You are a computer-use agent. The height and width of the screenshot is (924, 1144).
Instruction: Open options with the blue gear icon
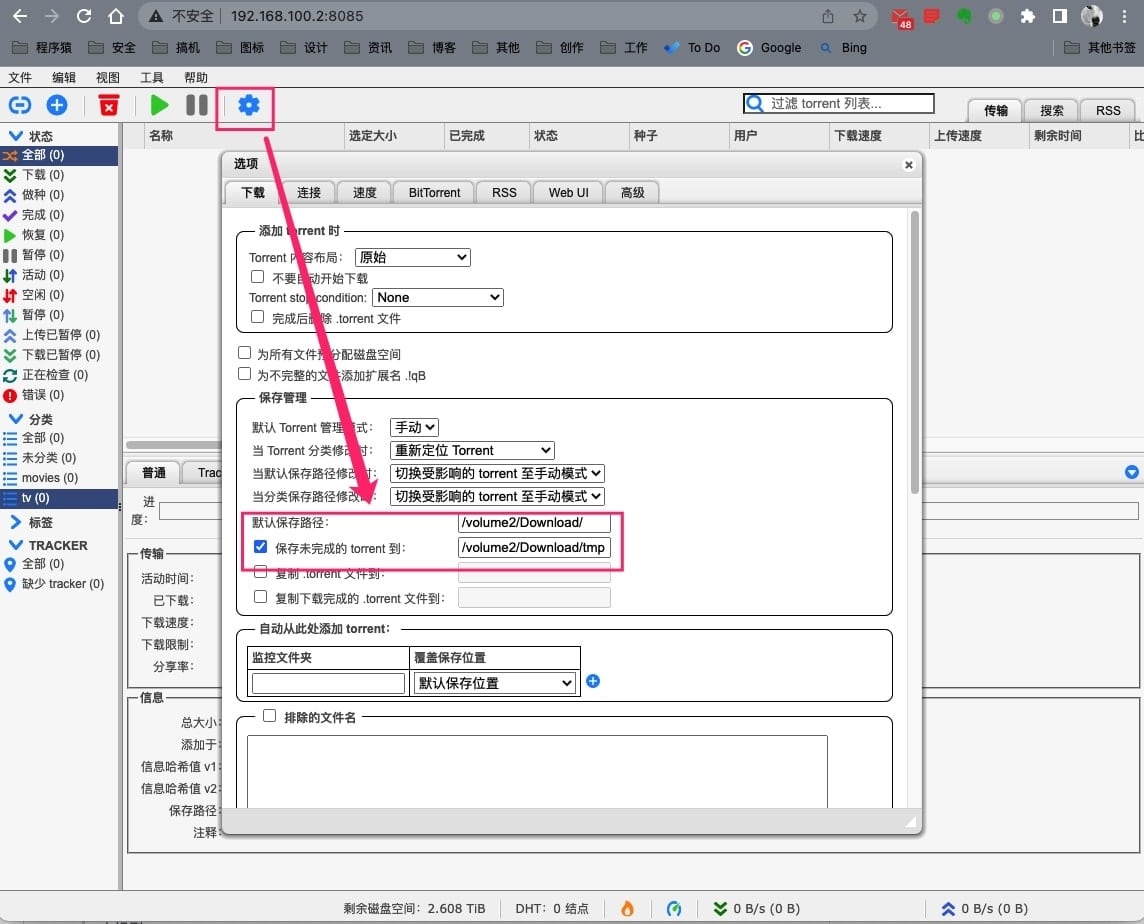[249, 105]
